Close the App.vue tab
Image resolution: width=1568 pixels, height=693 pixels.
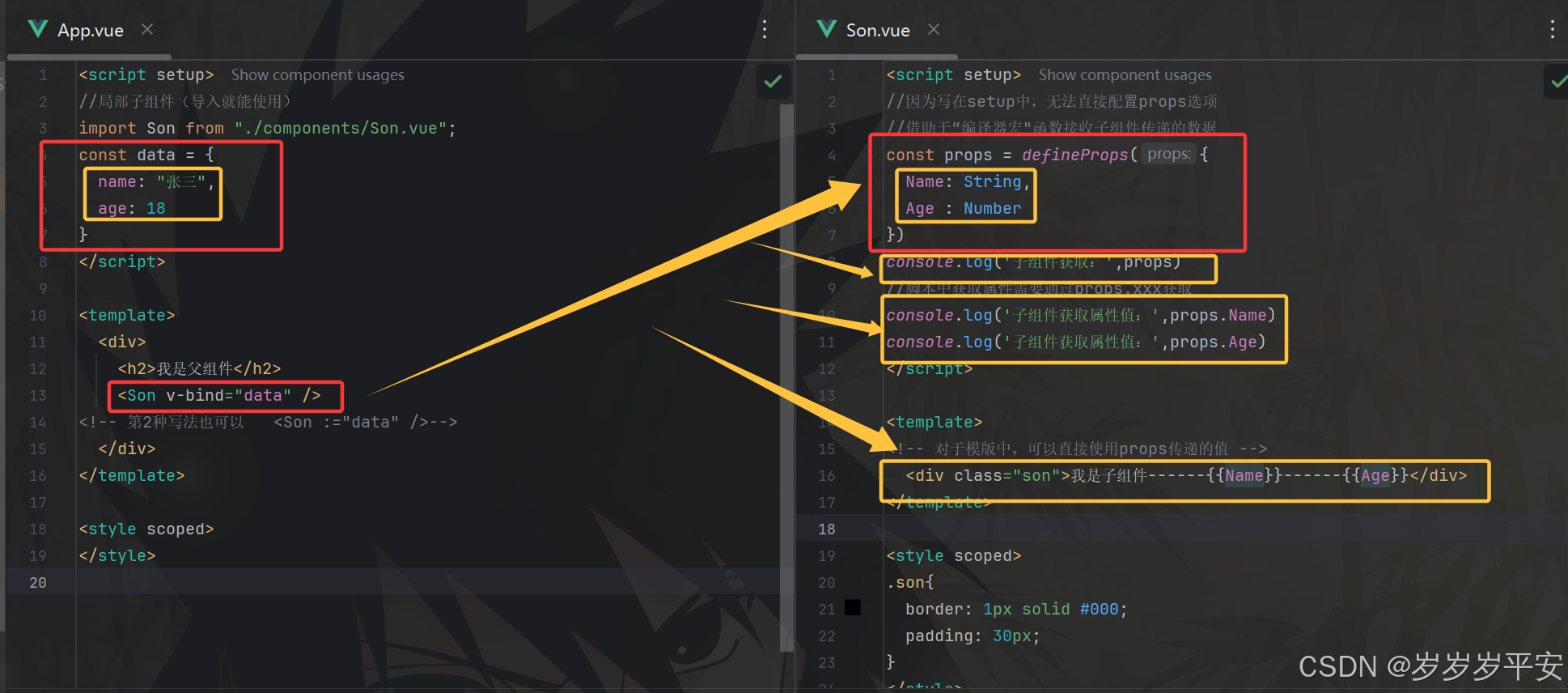pos(147,29)
